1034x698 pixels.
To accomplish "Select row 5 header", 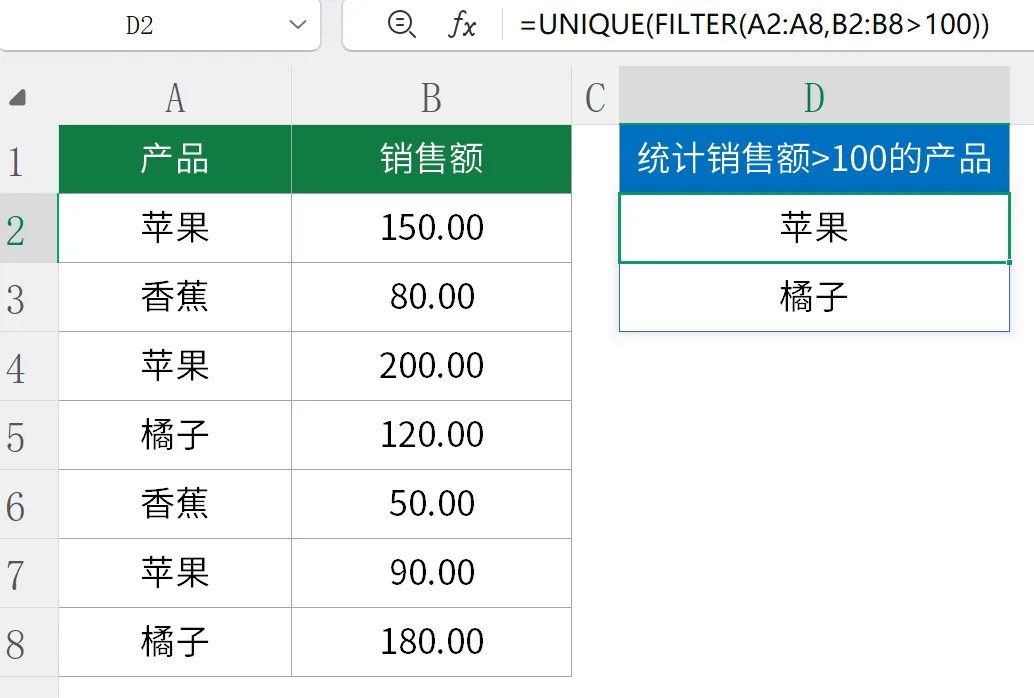I will point(16,437).
